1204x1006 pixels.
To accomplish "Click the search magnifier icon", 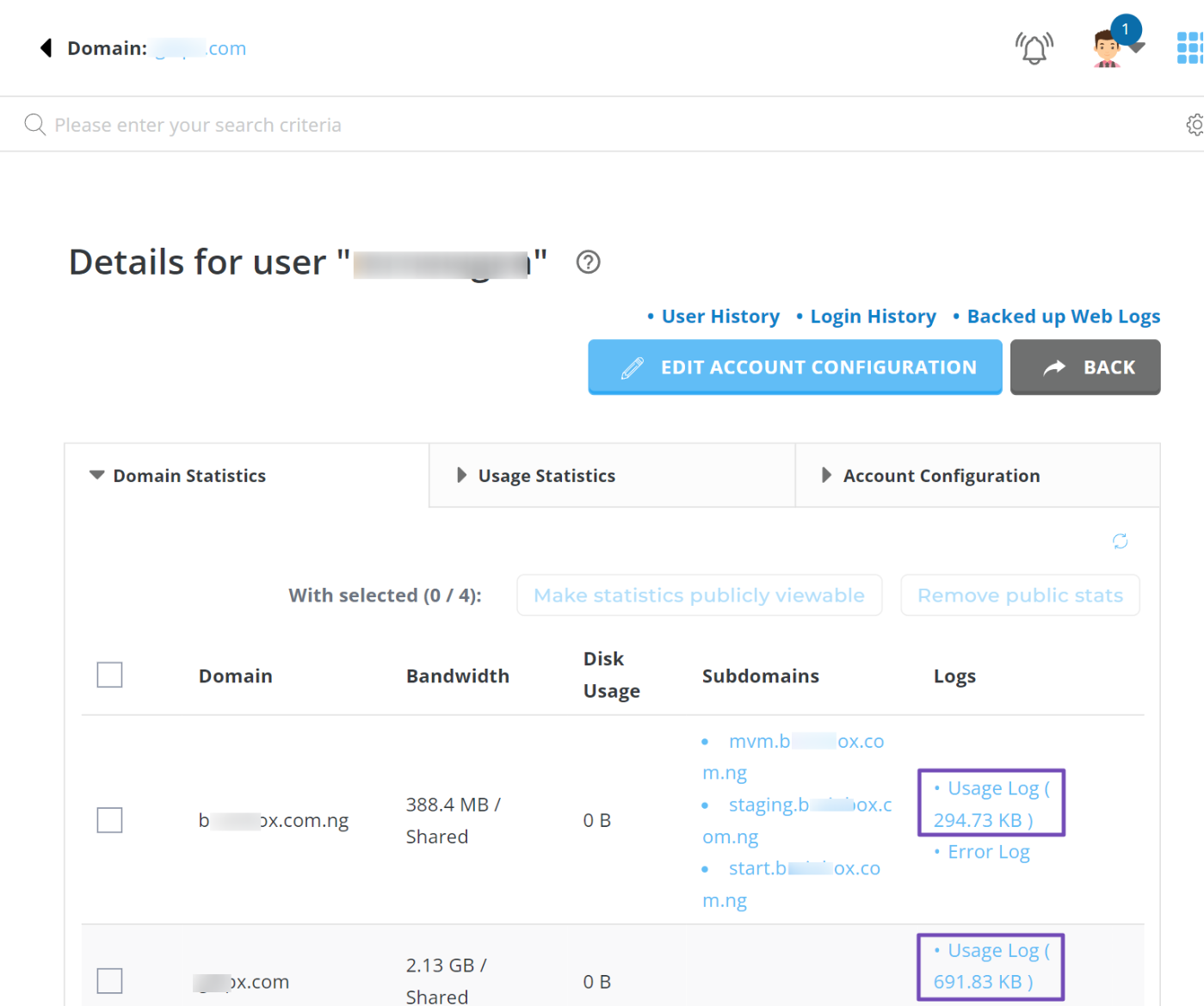I will coord(34,125).
